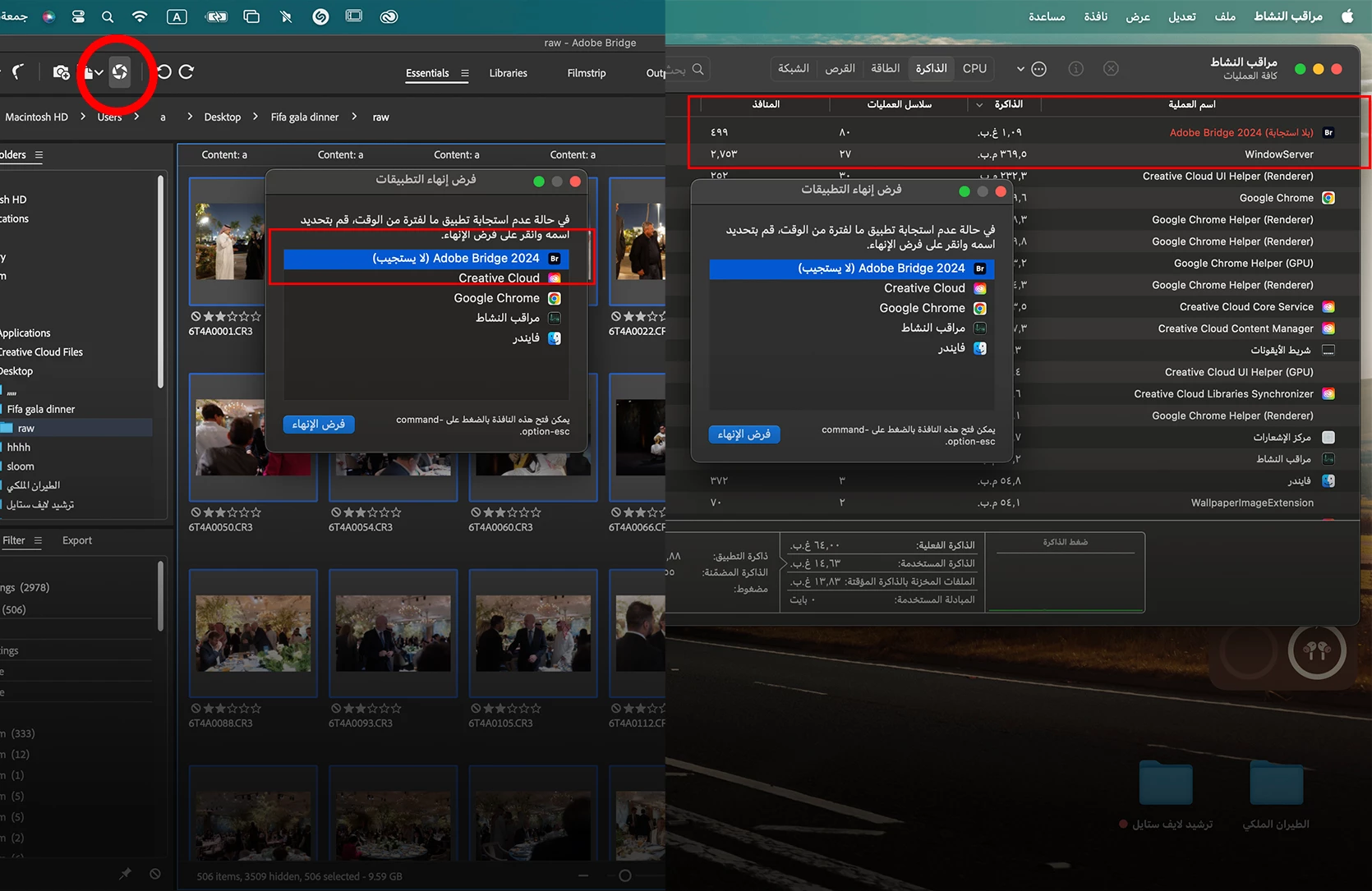1372x891 pixels.
Task: Adjust the thumbnail size slider in Bridge
Action: (624, 875)
